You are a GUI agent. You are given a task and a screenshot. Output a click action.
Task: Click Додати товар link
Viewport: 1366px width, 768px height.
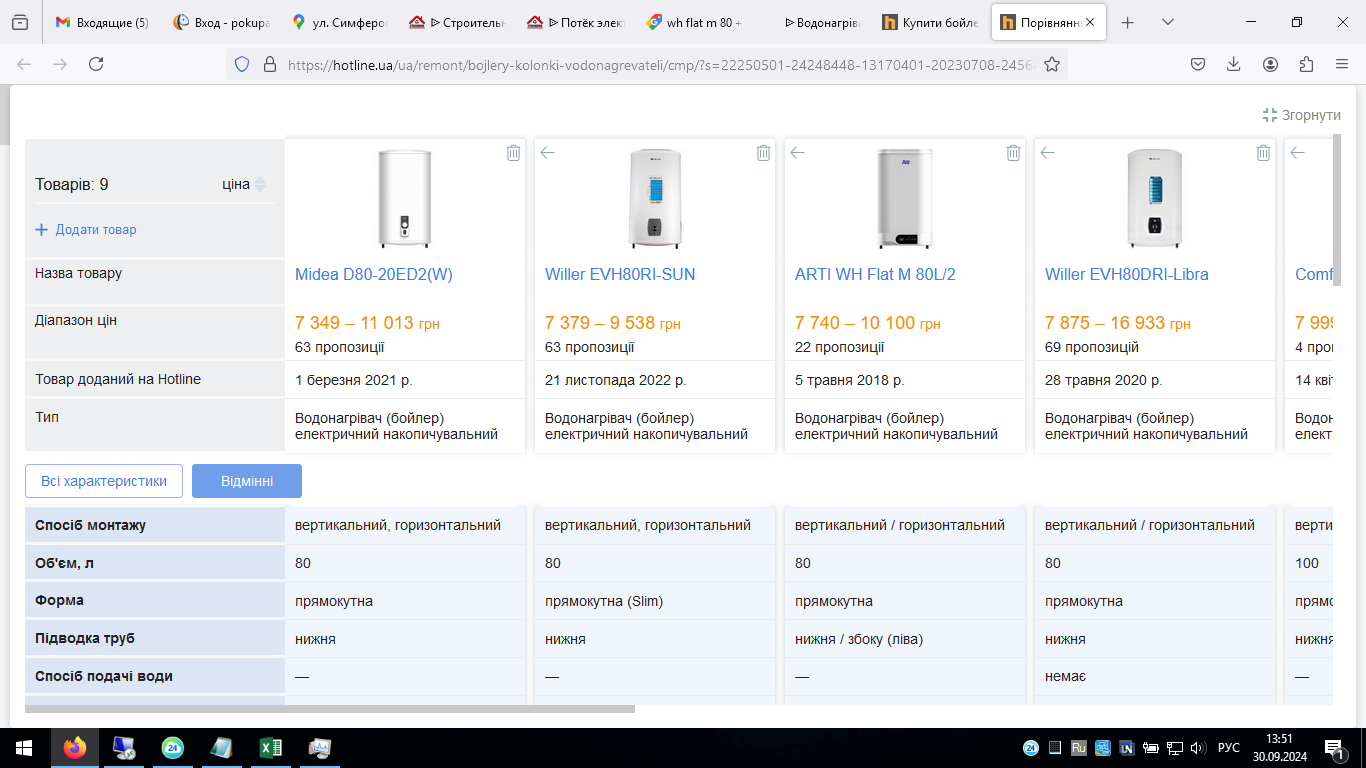pos(86,229)
